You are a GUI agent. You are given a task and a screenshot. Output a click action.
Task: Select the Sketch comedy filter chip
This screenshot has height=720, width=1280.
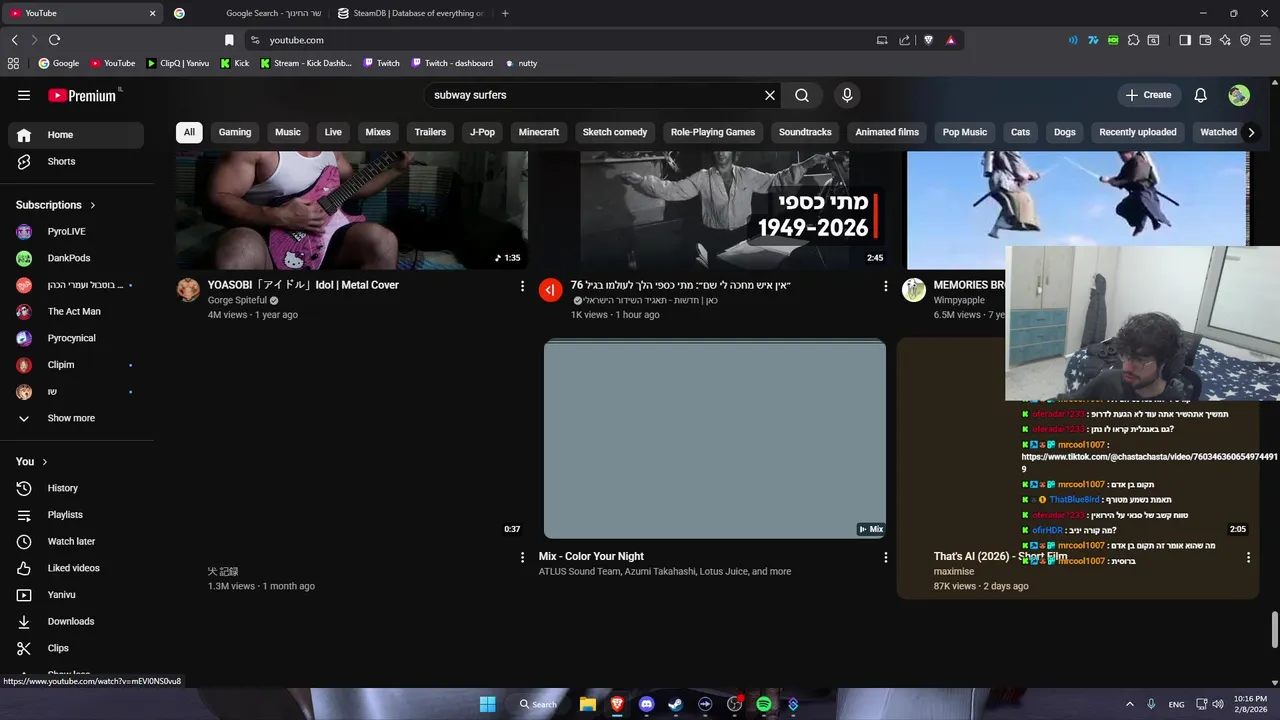tap(615, 132)
